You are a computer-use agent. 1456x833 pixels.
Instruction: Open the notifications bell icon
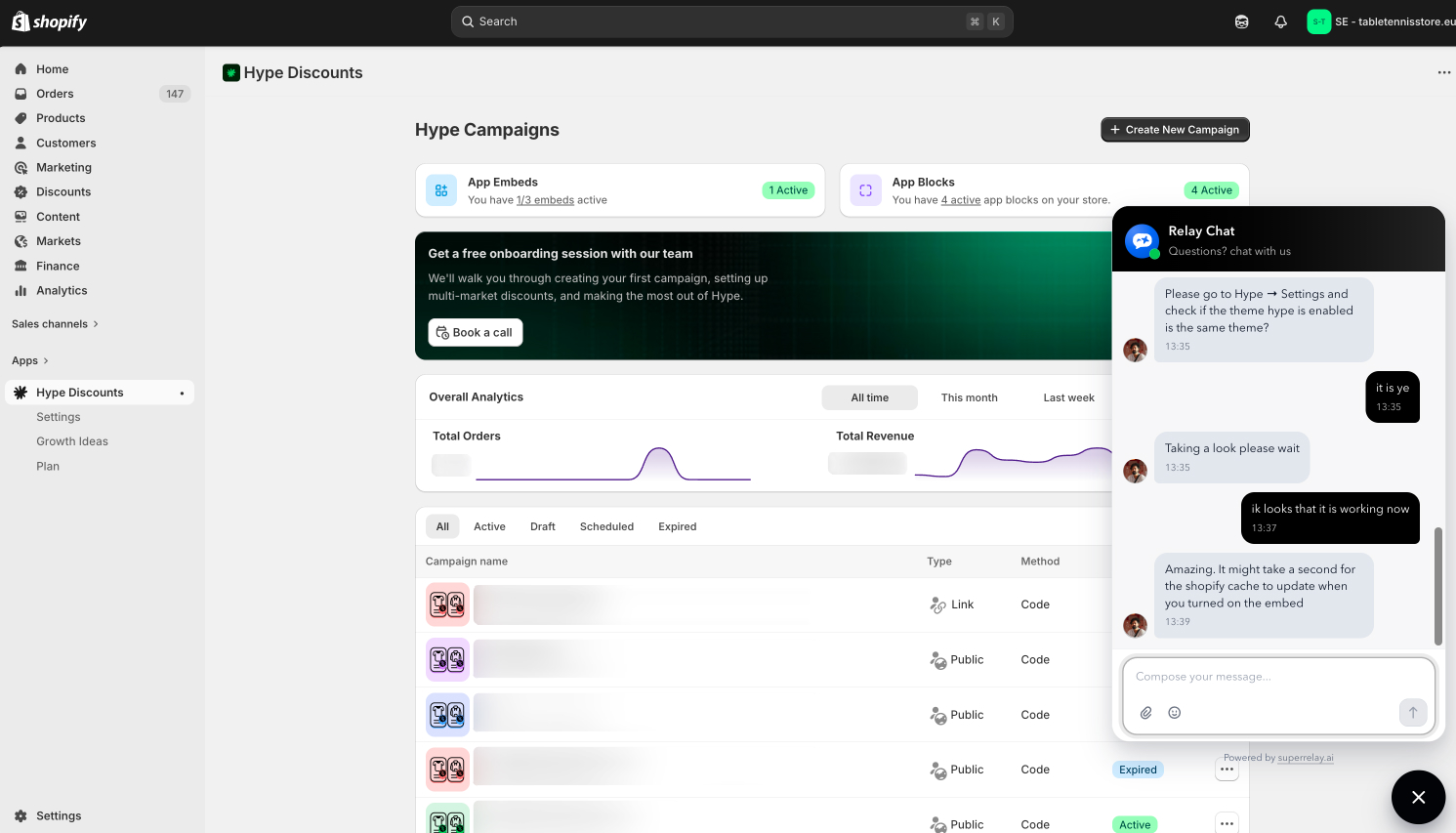click(1280, 21)
